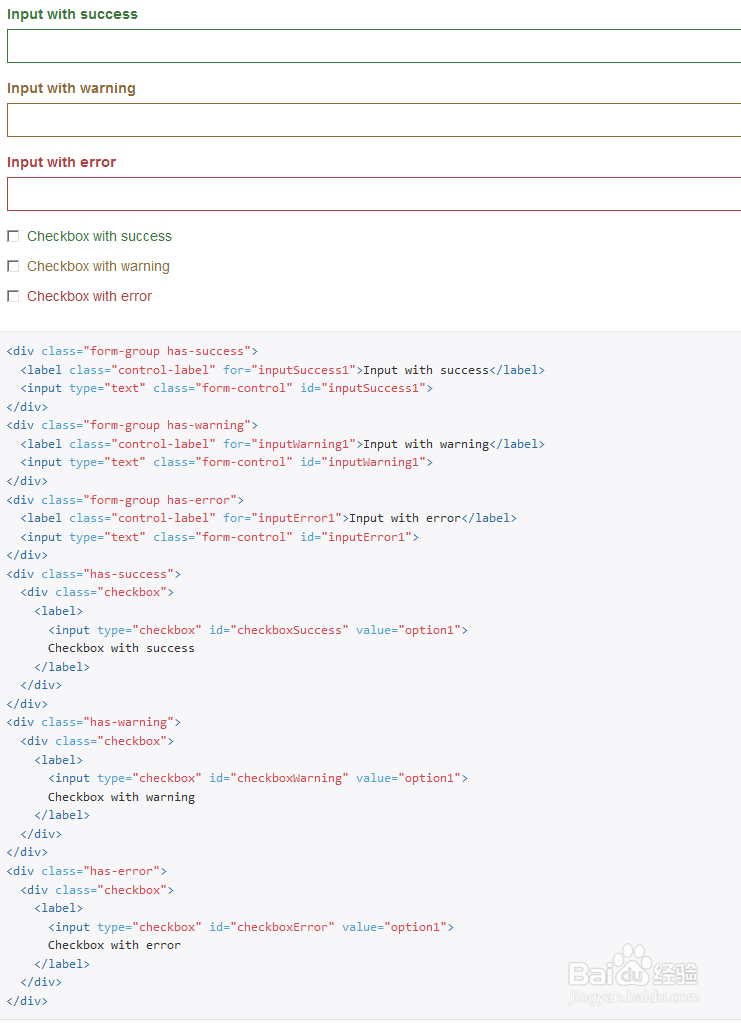Click the "Input with error" heading label
Viewport: 741px width, 1023px height.
click(61, 162)
